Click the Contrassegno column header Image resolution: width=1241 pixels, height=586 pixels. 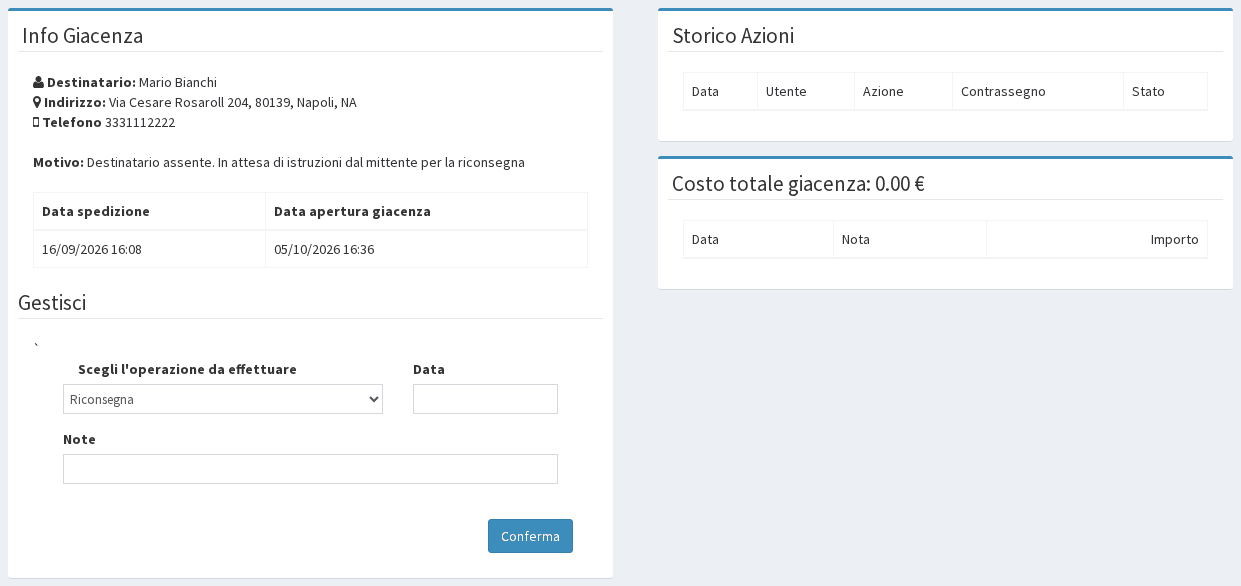click(1038, 91)
